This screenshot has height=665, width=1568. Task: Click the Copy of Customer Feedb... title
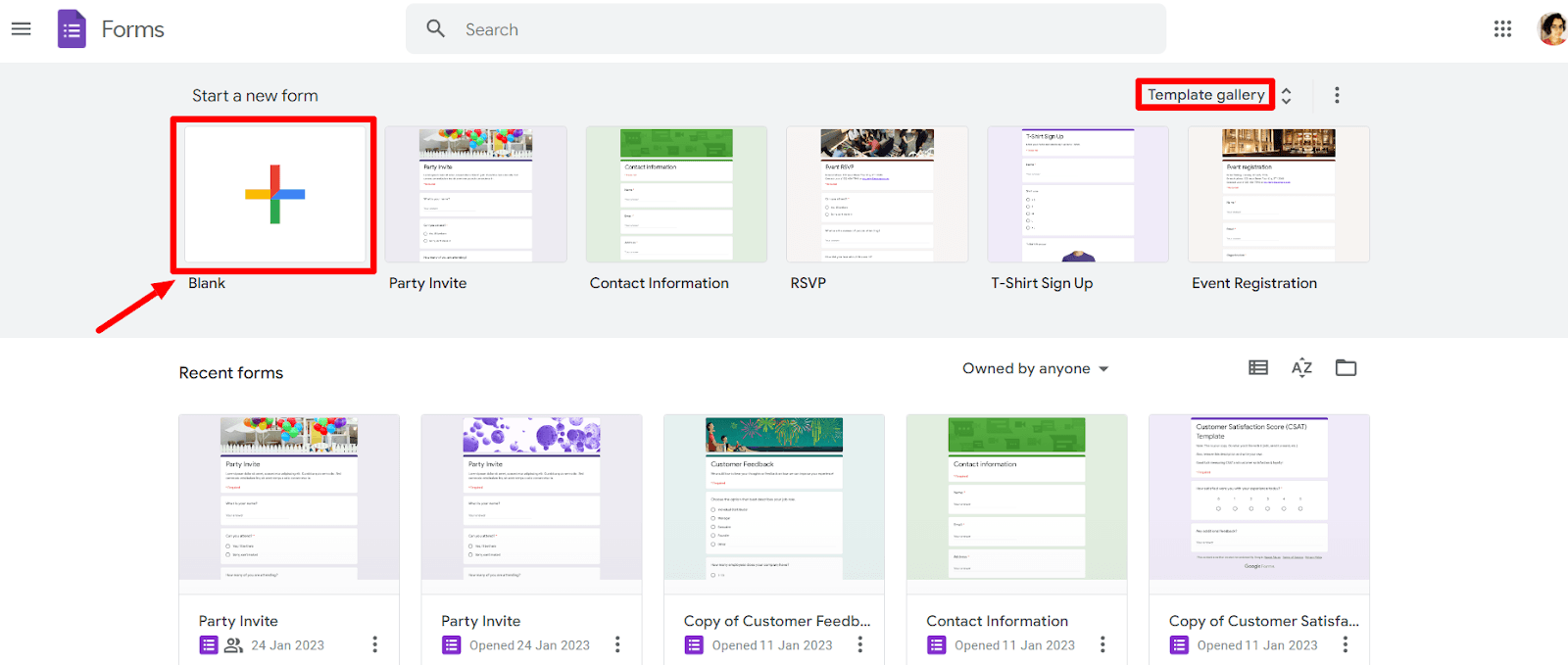777,621
